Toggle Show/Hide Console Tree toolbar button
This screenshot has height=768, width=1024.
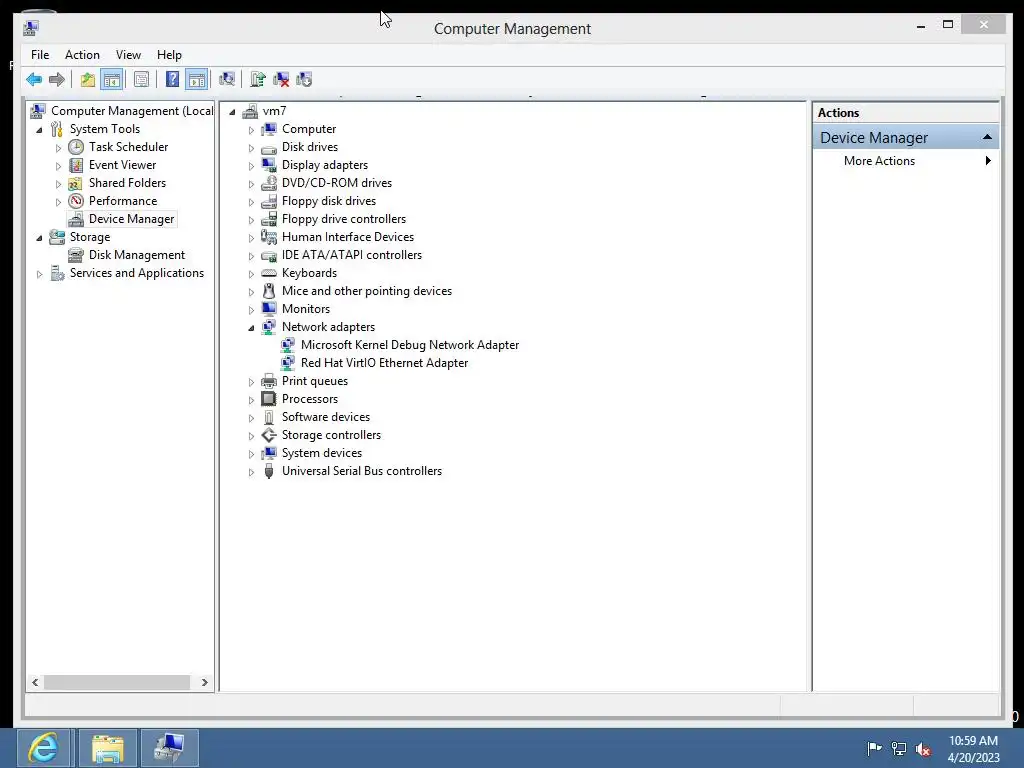[112, 80]
